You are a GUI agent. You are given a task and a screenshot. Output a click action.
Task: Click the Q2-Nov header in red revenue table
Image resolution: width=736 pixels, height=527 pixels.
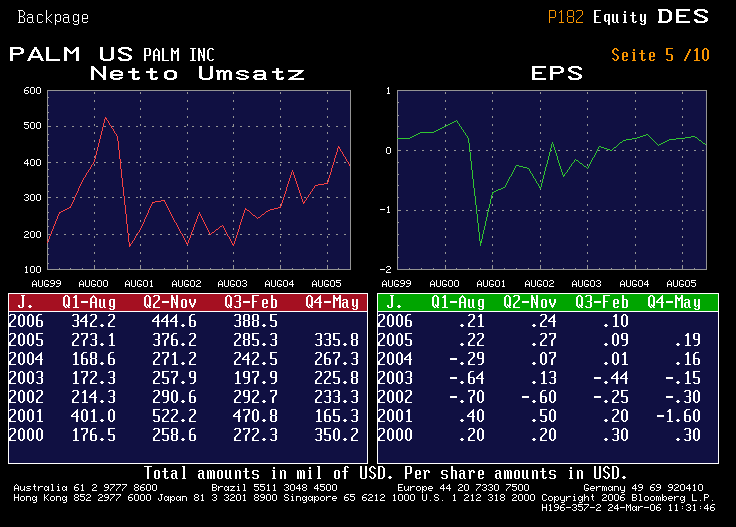(170, 303)
